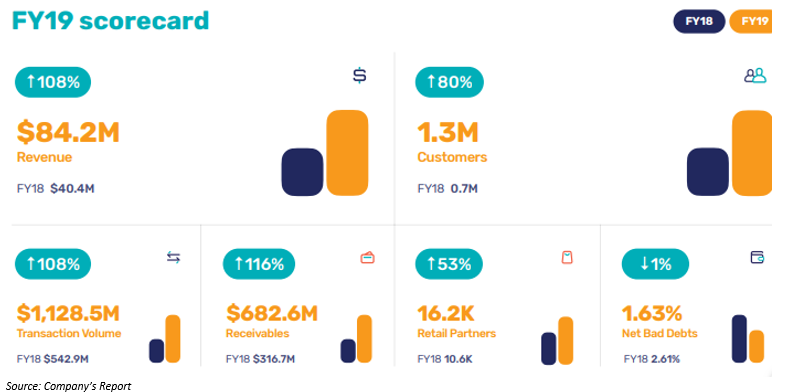Click the 80% customers growth badge

[x=449, y=82]
